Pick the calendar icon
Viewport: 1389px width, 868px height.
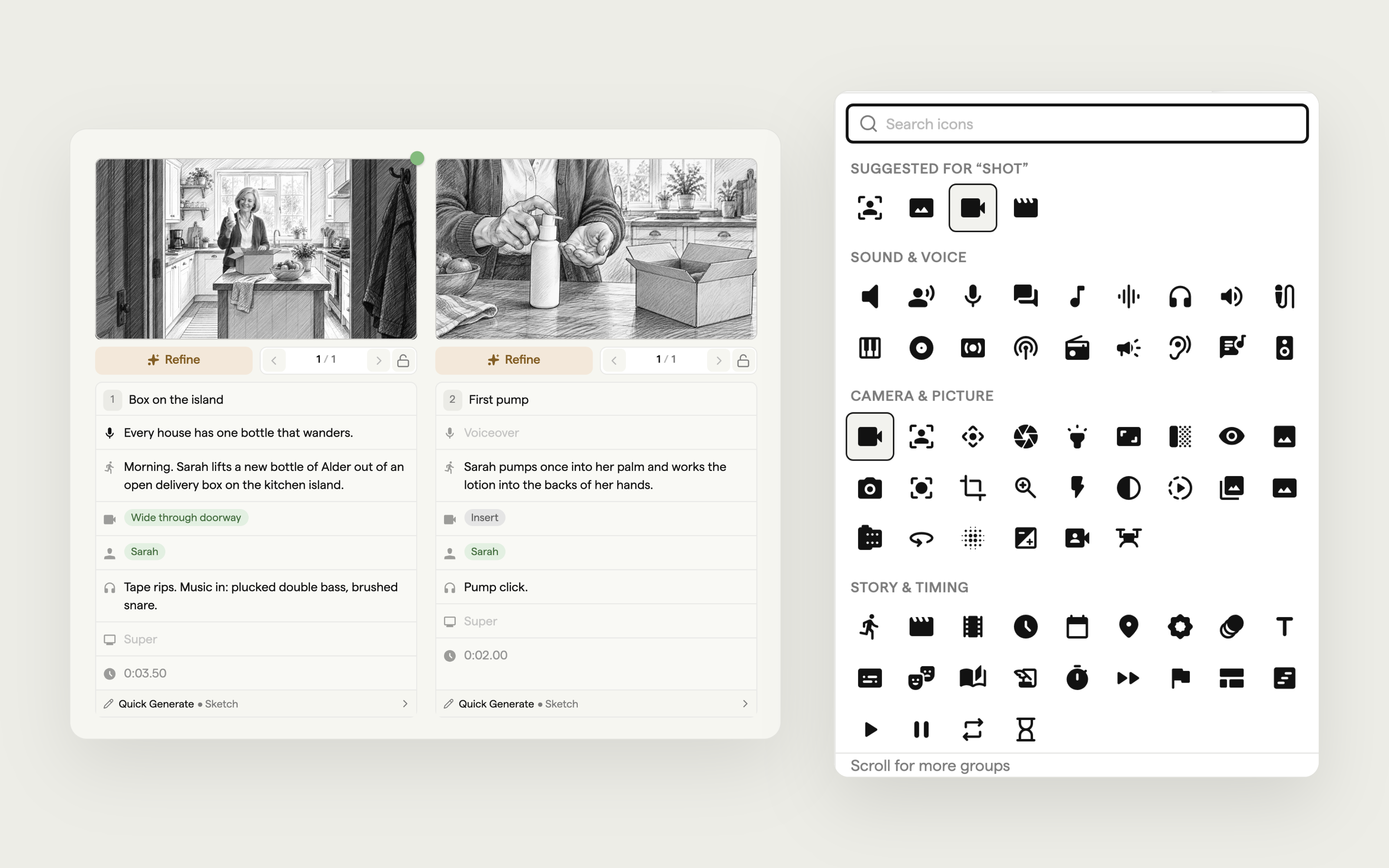[x=1077, y=626]
